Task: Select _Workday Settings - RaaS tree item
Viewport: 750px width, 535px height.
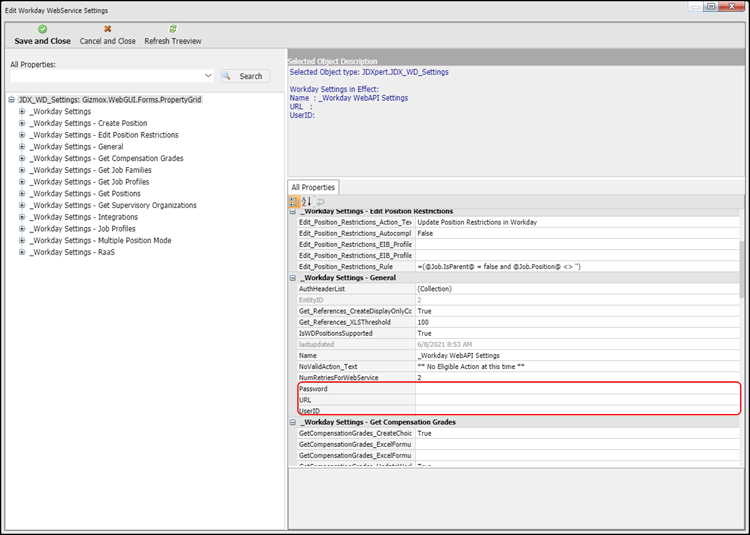Action: 72,252
